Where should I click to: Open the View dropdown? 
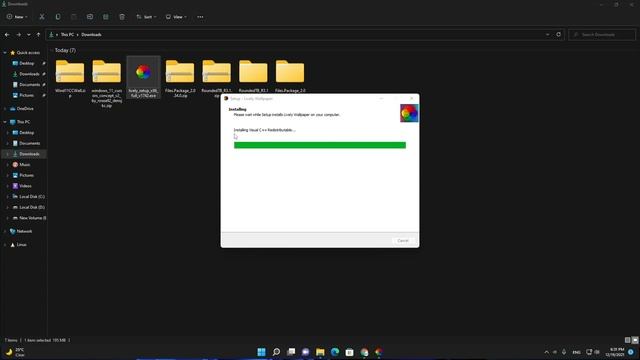(x=176, y=17)
